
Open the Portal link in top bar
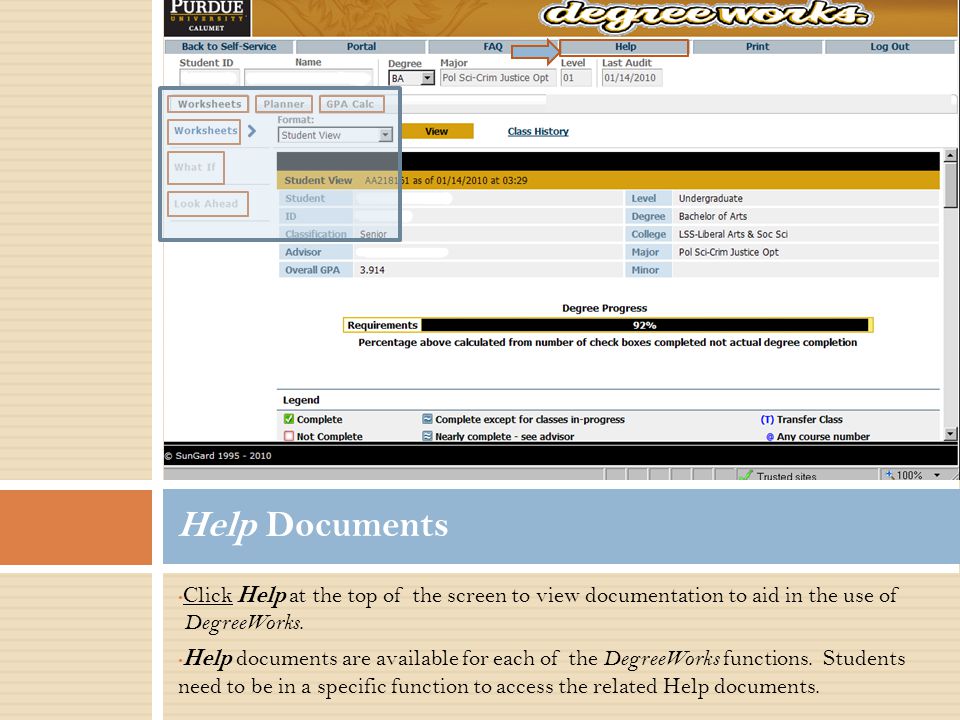(x=361, y=47)
